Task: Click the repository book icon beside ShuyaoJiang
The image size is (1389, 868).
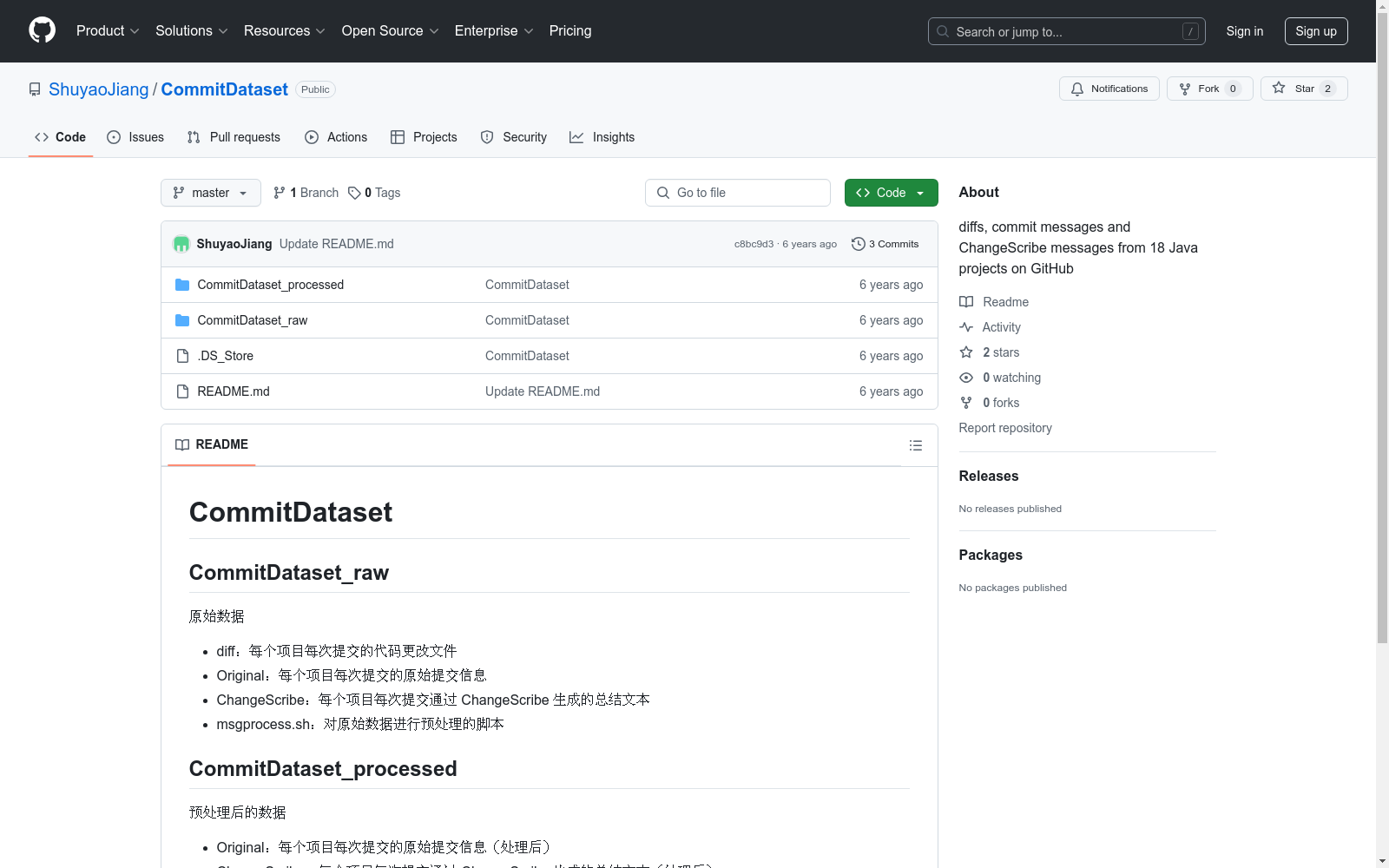Action: click(x=35, y=89)
